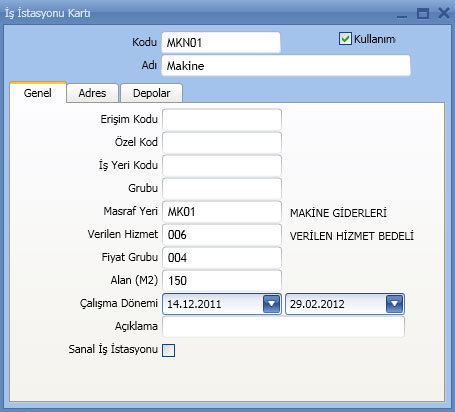Uncheck the Kullanım checkbox
Image resolution: width=455 pixels, height=412 pixels.
coord(345,39)
